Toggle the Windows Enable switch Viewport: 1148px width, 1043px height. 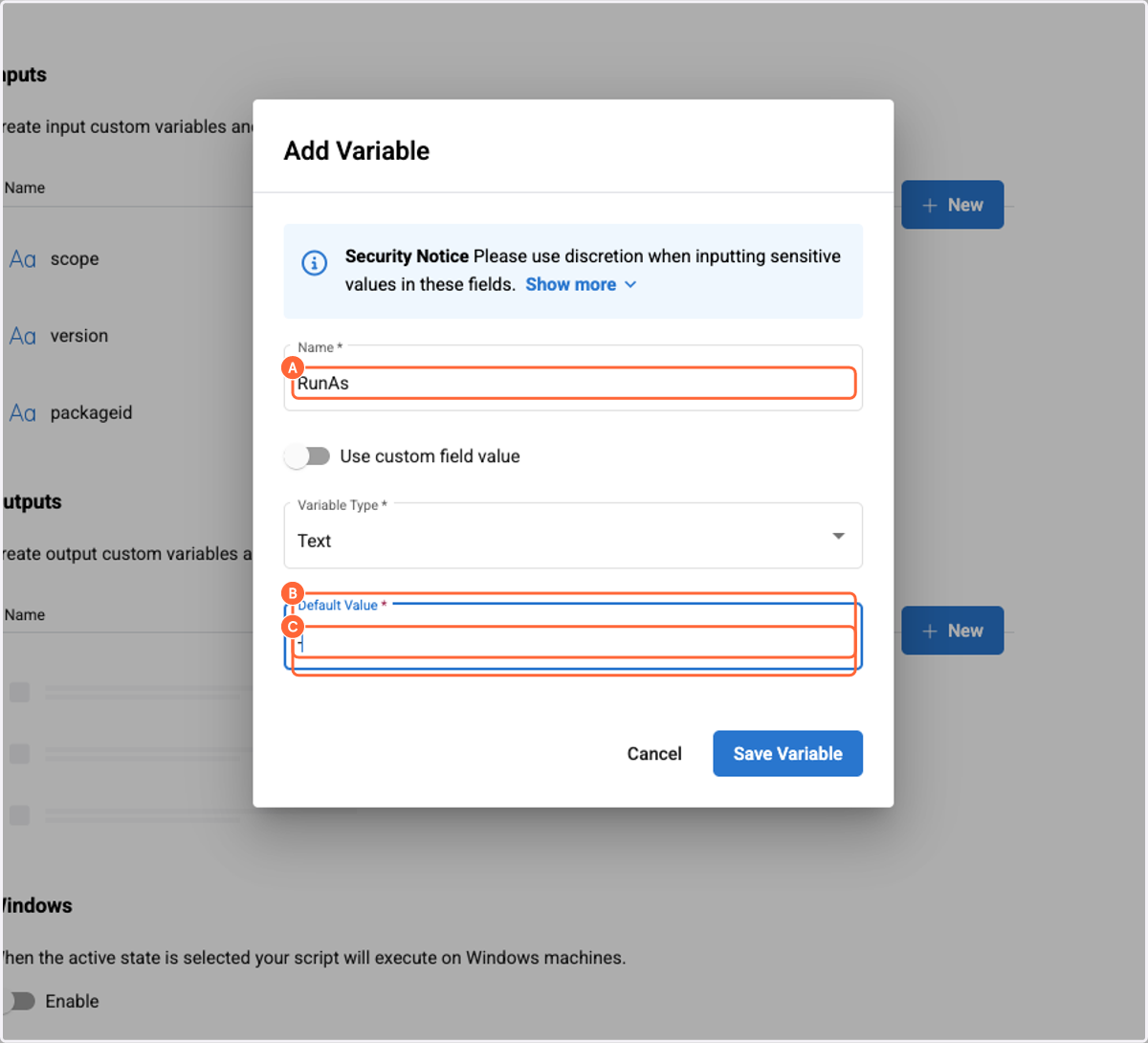[x=19, y=1001]
